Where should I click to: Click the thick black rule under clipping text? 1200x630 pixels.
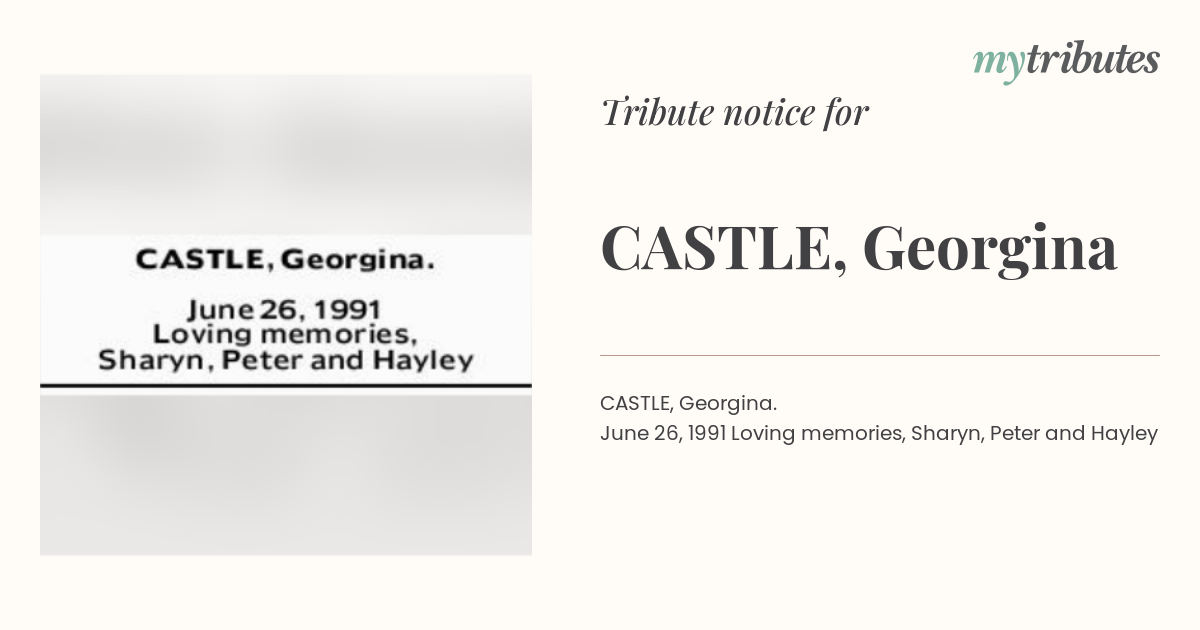286,385
